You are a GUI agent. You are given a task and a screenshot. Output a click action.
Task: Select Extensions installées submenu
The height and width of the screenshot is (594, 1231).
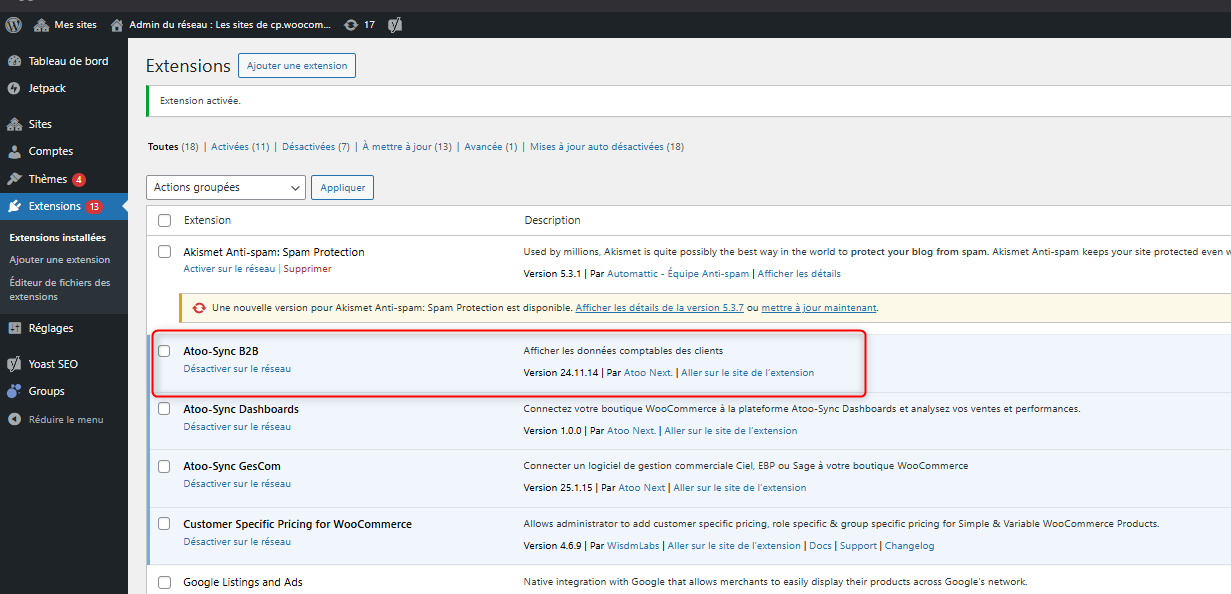pos(57,238)
